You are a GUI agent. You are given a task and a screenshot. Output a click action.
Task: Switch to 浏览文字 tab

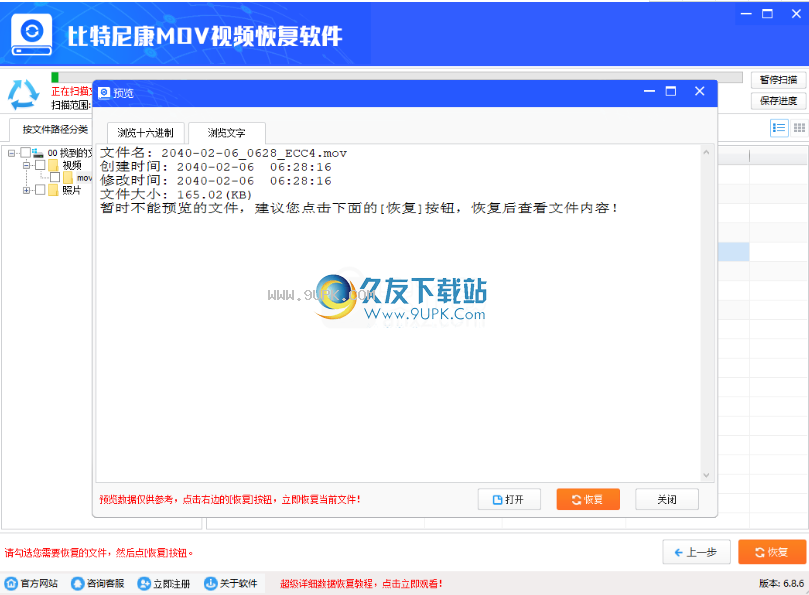(226, 133)
